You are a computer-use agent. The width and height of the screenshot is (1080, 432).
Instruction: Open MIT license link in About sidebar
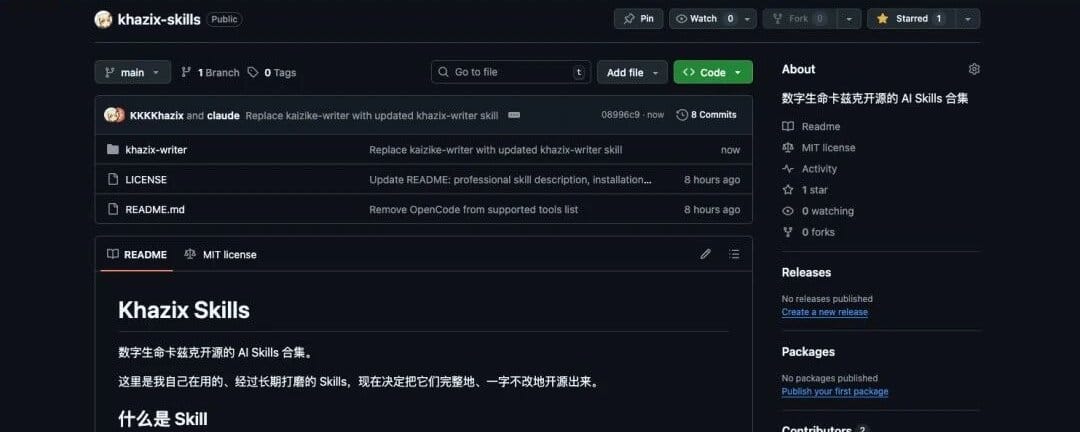(819, 147)
